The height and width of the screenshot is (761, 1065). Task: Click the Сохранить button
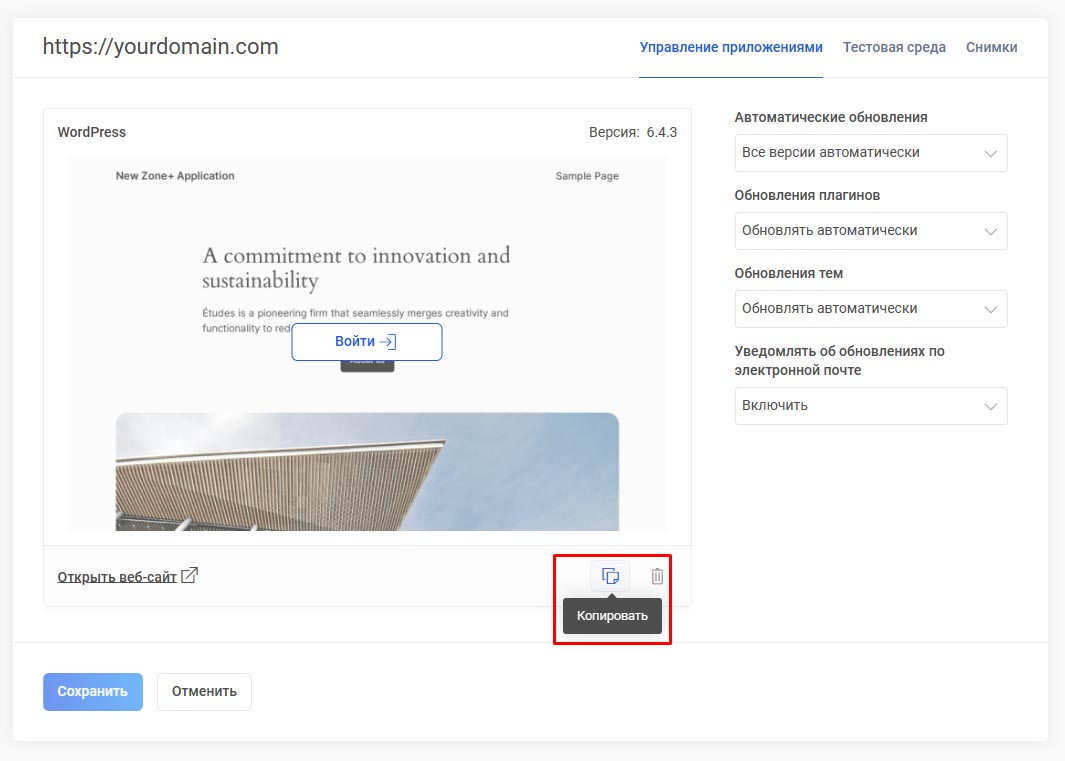pyautogui.click(x=93, y=691)
